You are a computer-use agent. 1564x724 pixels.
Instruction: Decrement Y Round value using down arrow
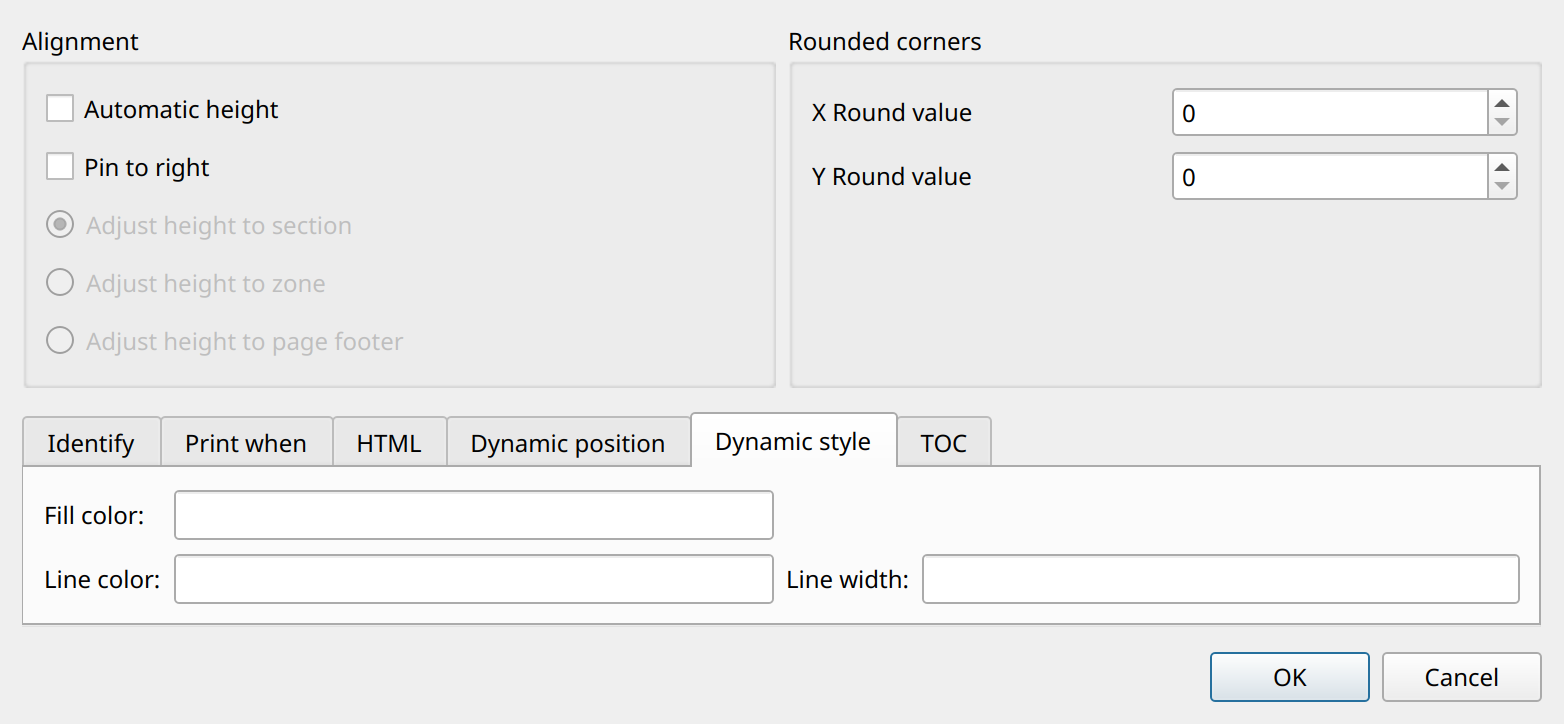click(1501, 187)
